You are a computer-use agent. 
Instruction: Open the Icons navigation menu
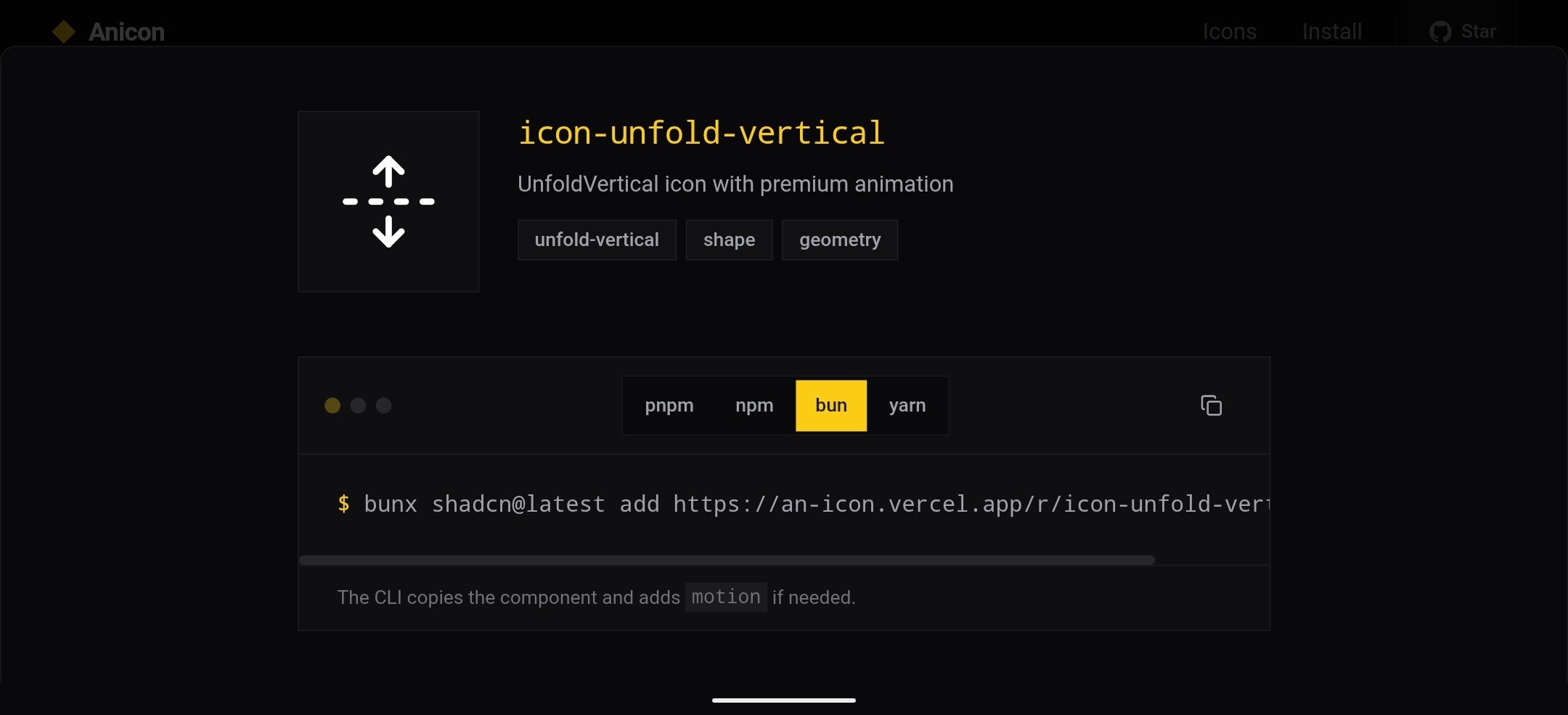(x=1230, y=31)
